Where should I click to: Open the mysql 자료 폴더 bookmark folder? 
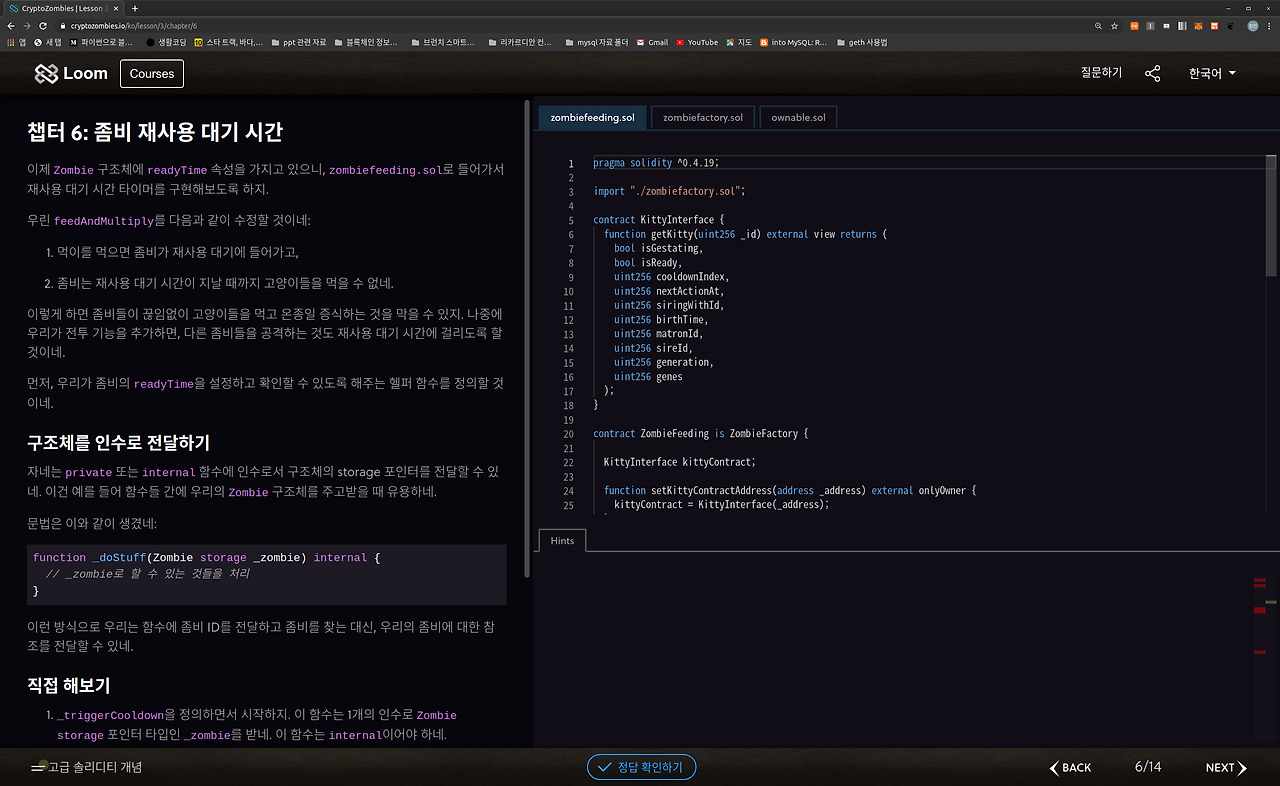pos(596,42)
